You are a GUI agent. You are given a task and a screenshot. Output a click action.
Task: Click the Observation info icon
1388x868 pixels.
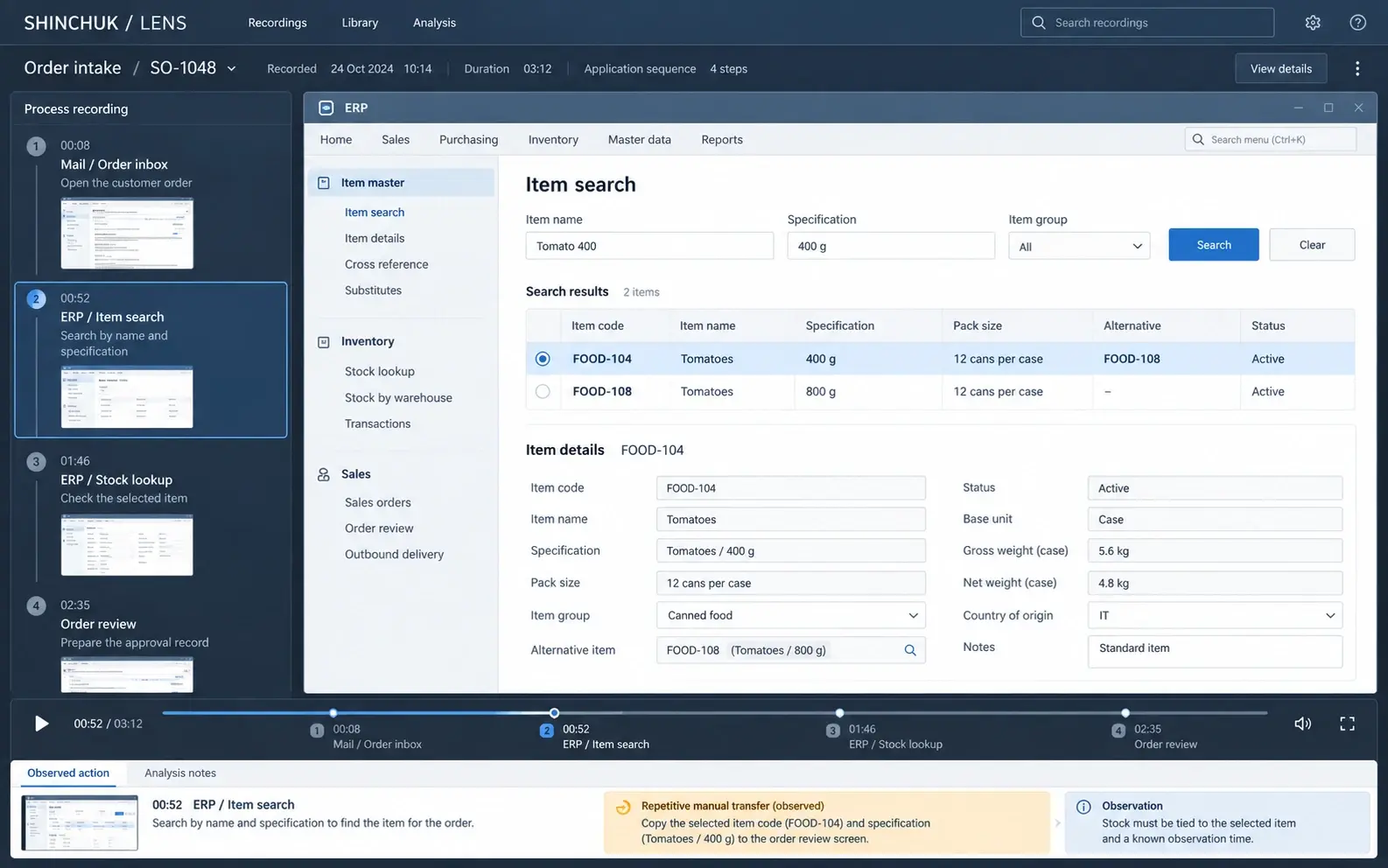tap(1083, 807)
